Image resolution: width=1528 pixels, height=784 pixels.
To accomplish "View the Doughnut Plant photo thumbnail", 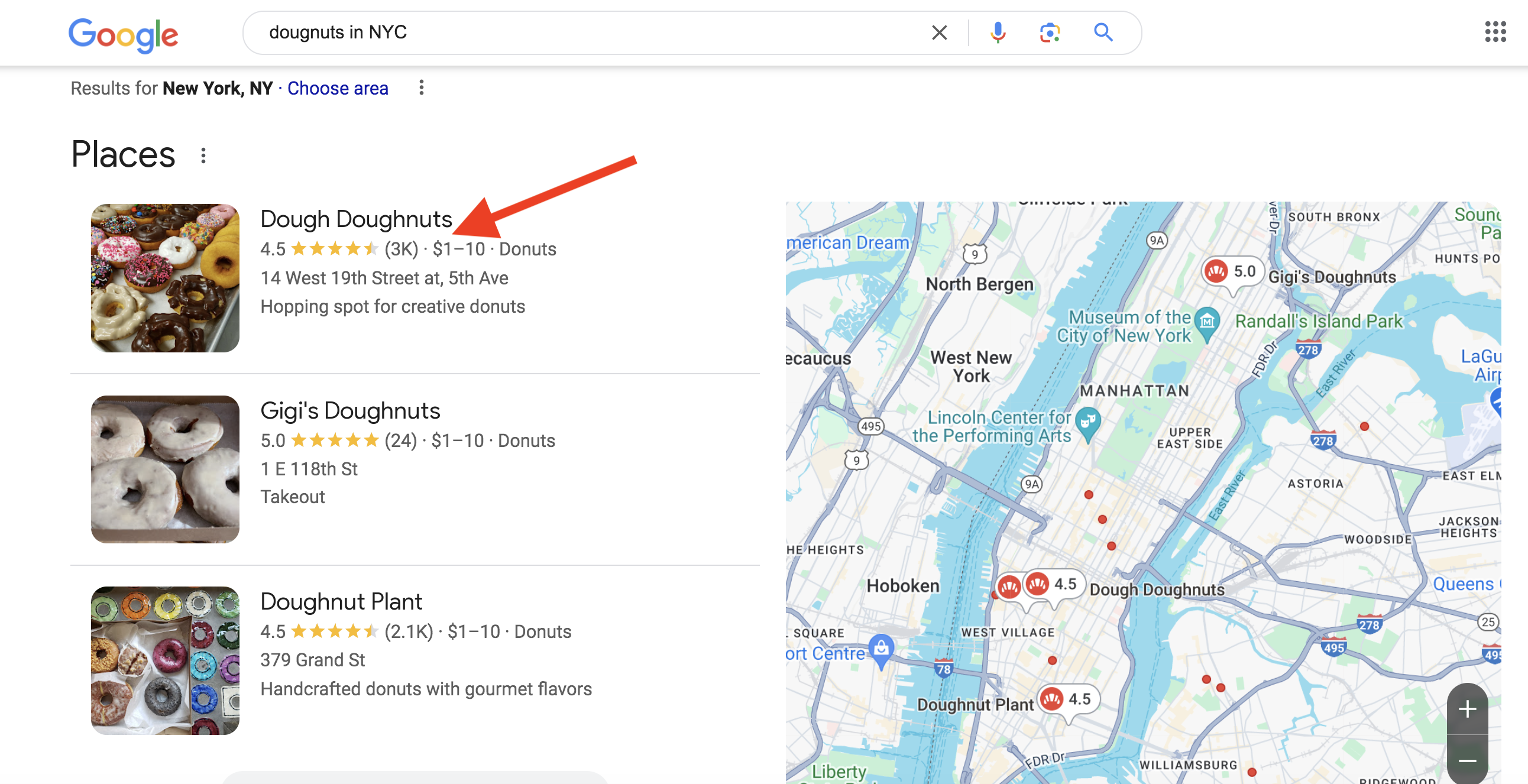I will pyautogui.click(x=165, y=660).
